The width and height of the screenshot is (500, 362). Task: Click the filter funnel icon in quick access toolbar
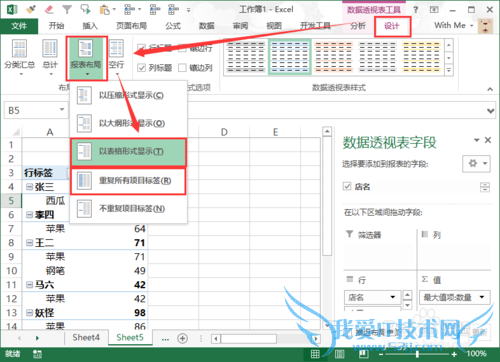click(67, 9)
